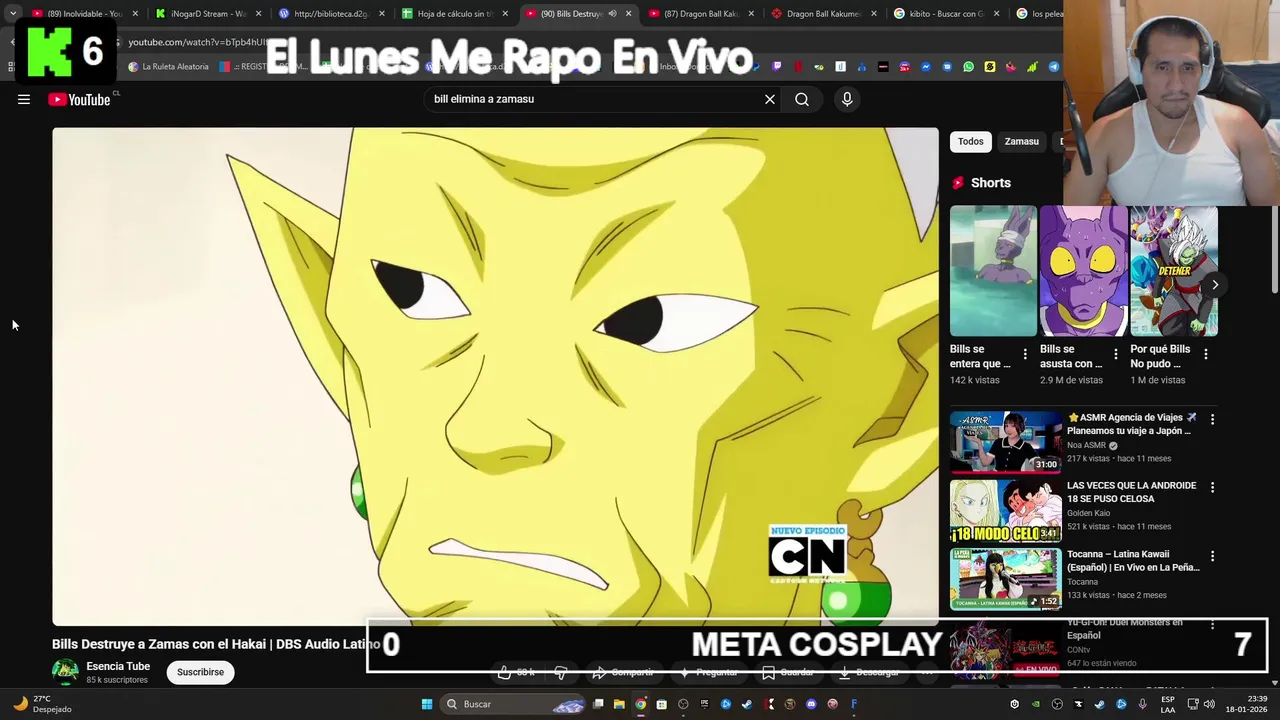
Task: Toggle the microphone tray icon
Action: coord(1142,704)
